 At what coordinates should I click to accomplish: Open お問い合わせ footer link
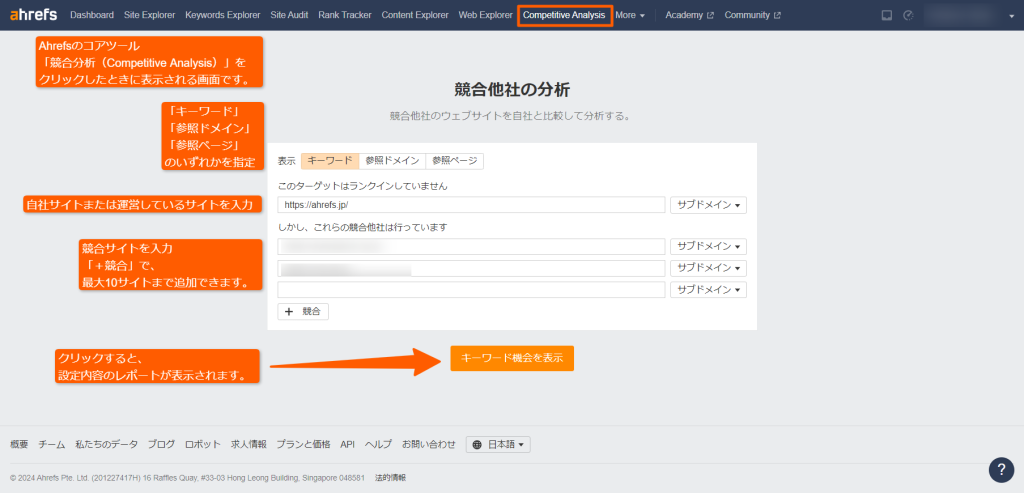click(428, 444)
